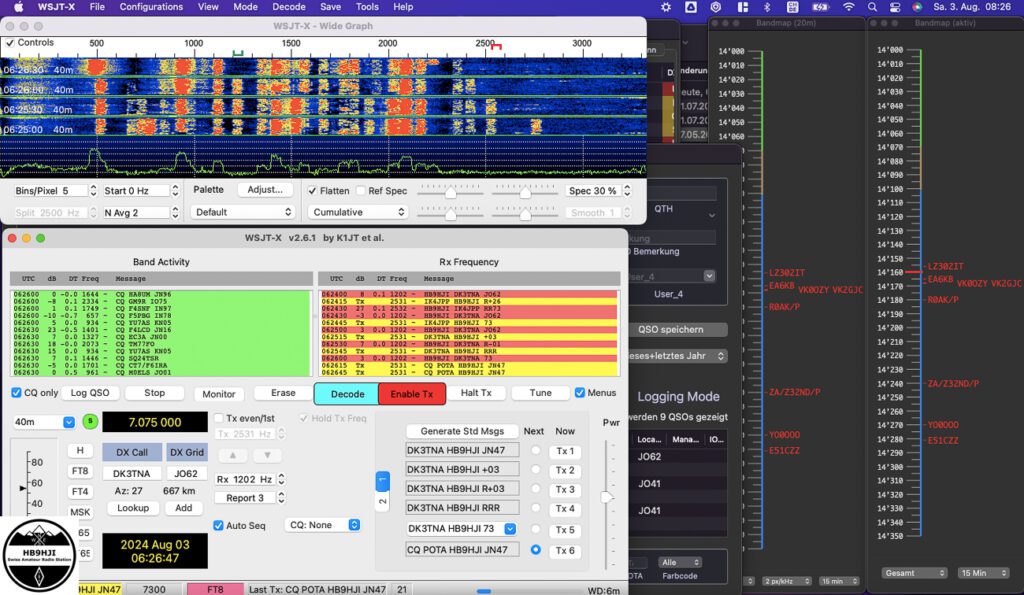Viewport: 1024px width, 595px height.
Task: Open the shield icon in the menu bar
Action: click(716, 7)
